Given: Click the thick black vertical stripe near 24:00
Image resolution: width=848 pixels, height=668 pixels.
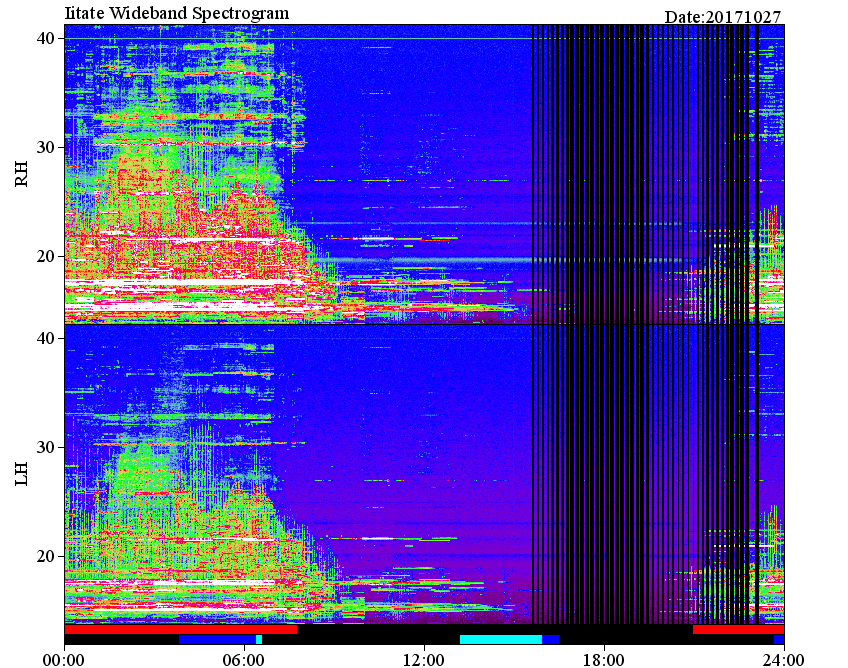Looking at the screenshot, I should [757, 325].
